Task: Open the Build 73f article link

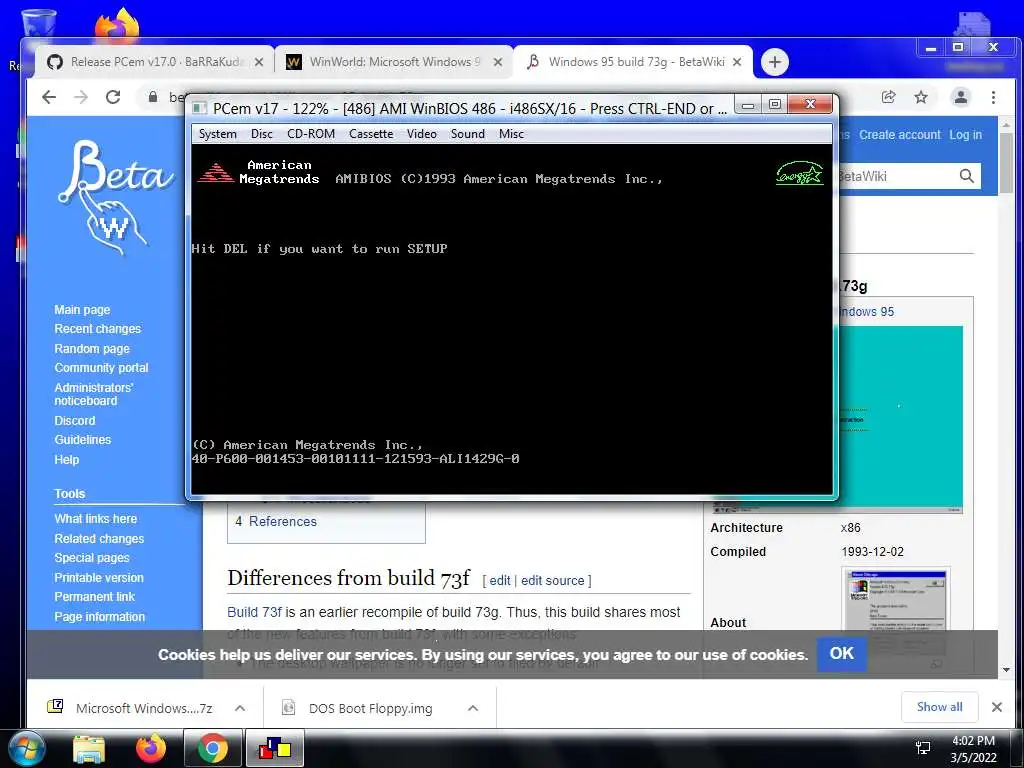Action: click(254, 612)
